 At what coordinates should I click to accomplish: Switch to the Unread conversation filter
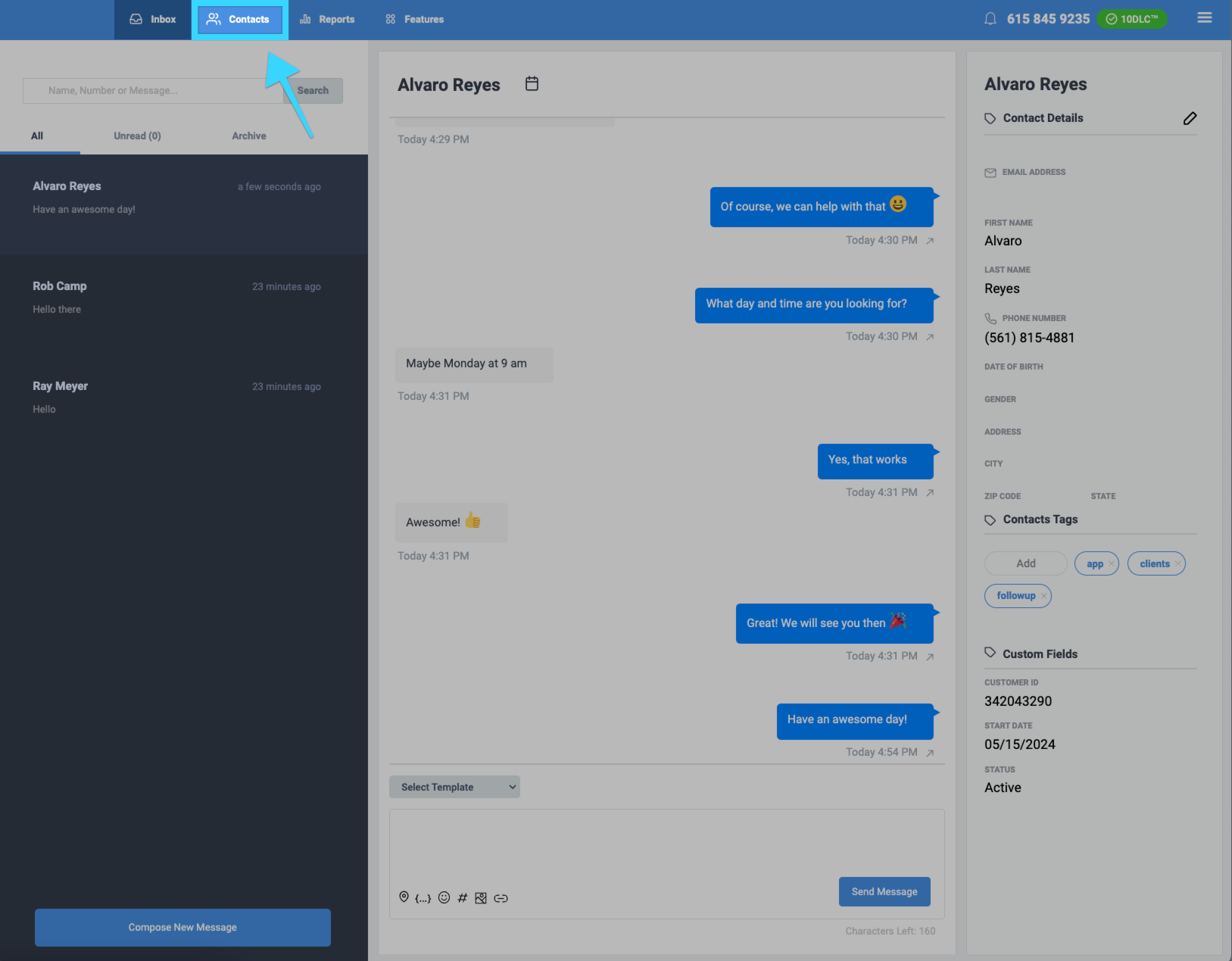[136, 136]
